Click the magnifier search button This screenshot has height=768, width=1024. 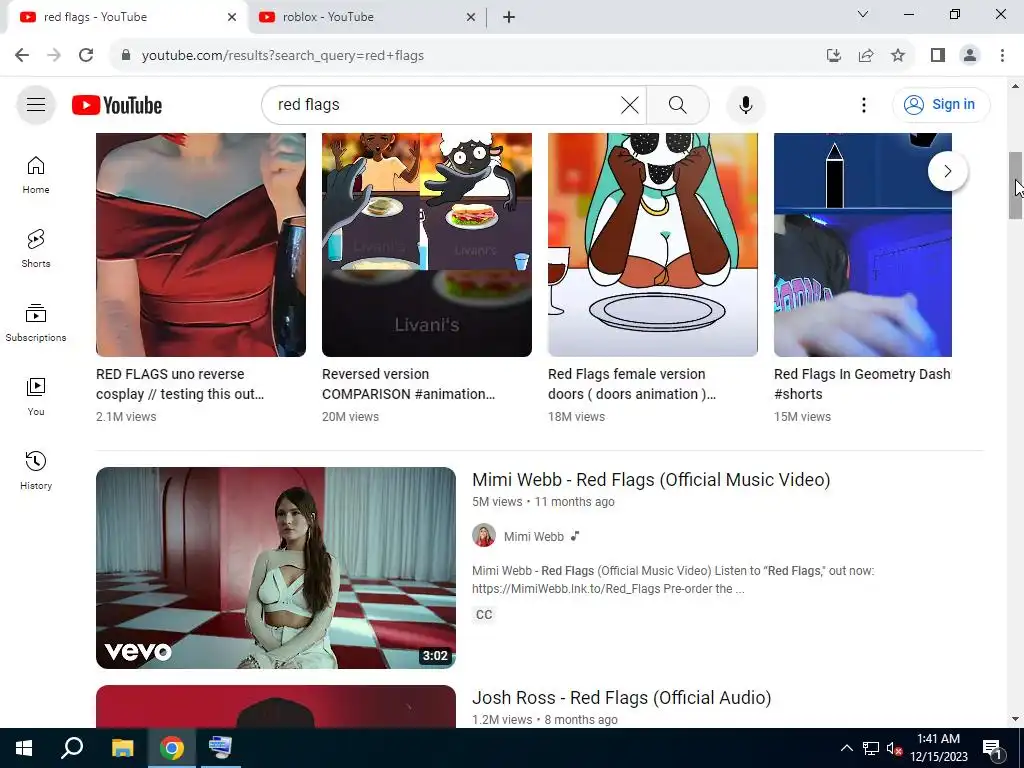[x=678, y=104]
